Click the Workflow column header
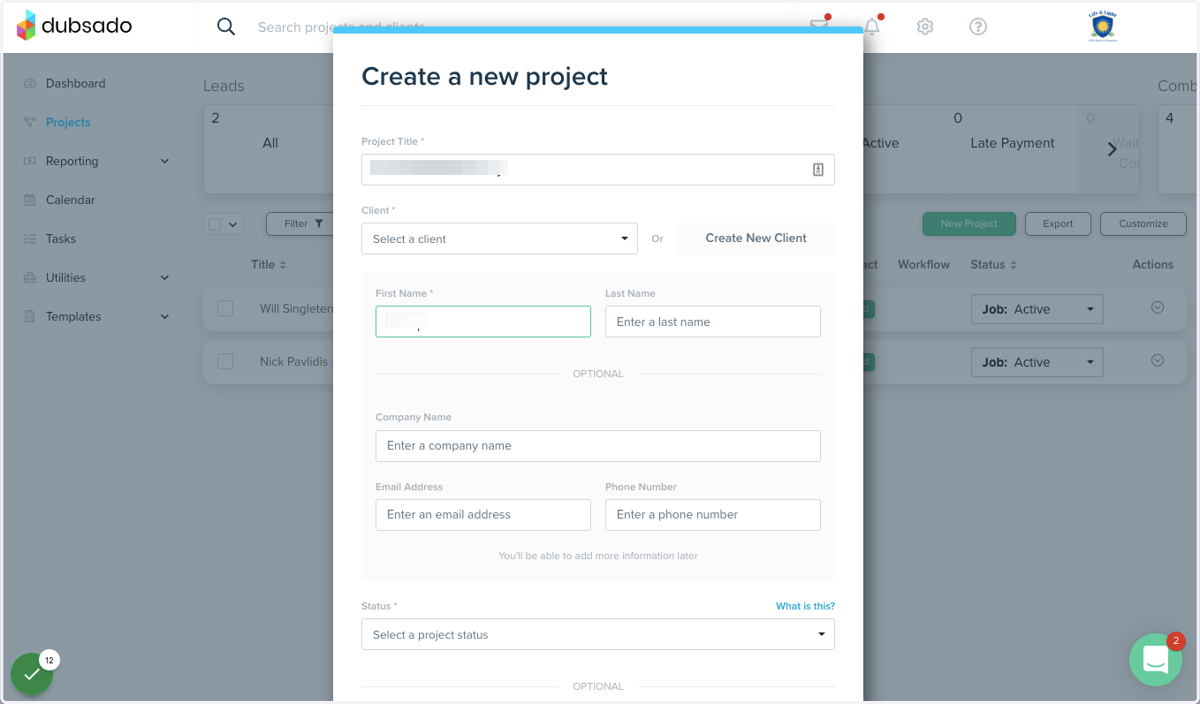Image resolution: width=1200 pixels, height=704 pixels. (x=923, y=265)
